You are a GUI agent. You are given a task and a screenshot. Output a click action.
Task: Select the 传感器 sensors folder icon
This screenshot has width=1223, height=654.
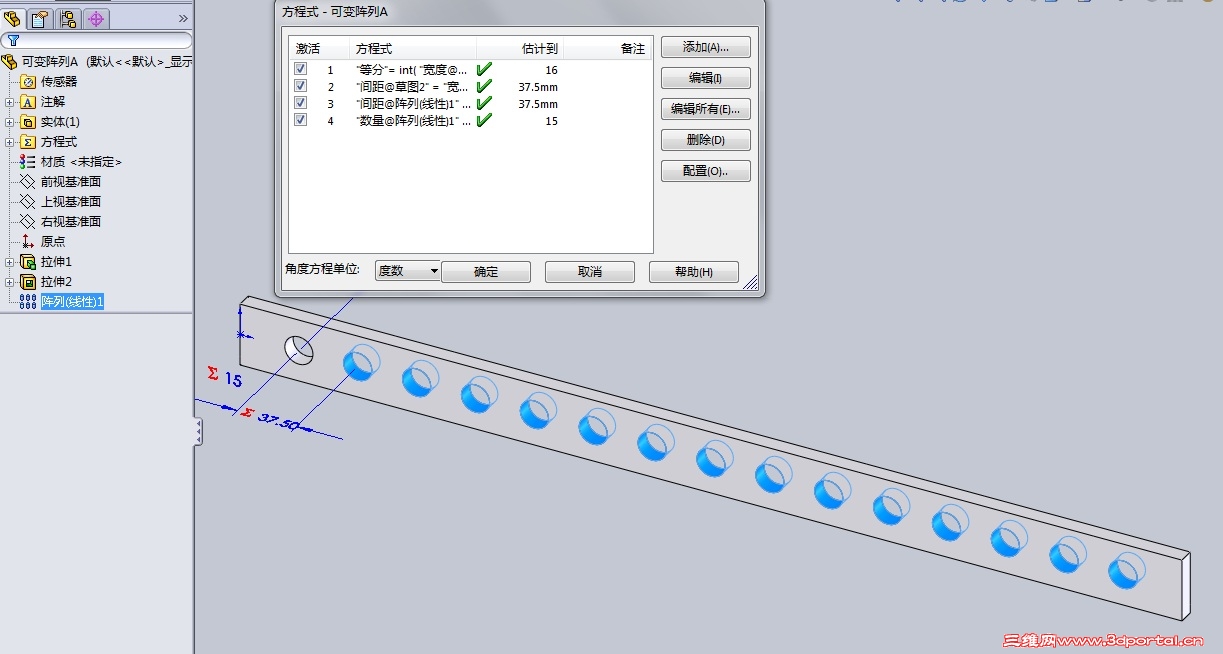coord(28,82)
